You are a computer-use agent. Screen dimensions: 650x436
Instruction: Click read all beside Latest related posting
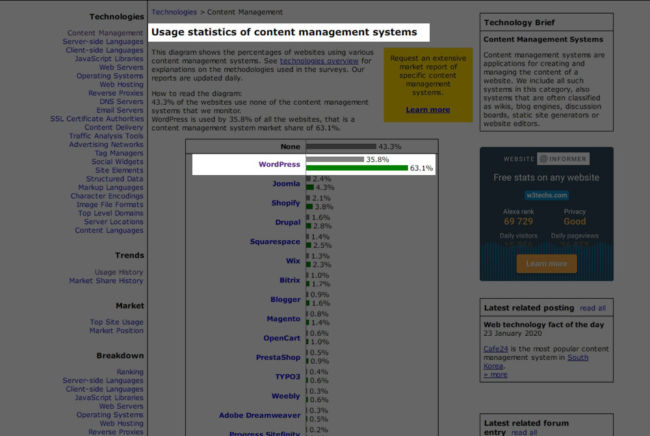click(593, 308)
